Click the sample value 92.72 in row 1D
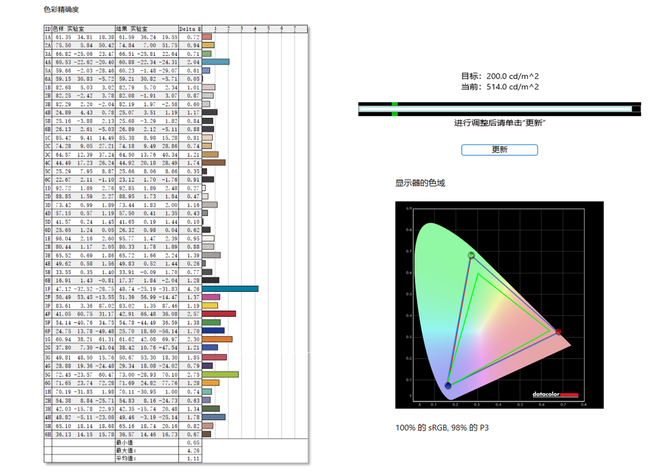Viewport: 670px width, 471px height. [x=63, y=188]
